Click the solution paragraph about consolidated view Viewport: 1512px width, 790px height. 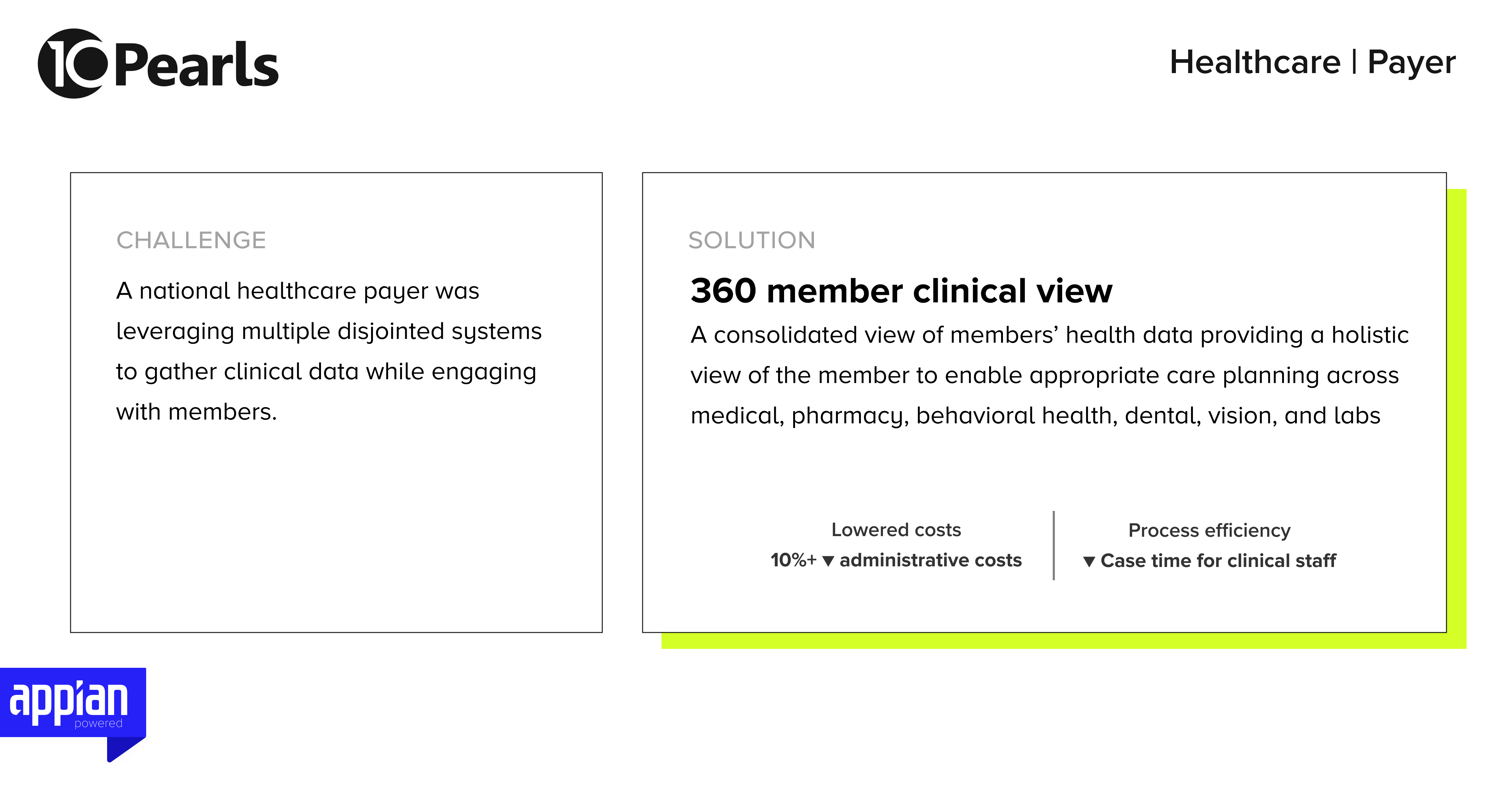pyautogui.click(x=1049, y=375)
